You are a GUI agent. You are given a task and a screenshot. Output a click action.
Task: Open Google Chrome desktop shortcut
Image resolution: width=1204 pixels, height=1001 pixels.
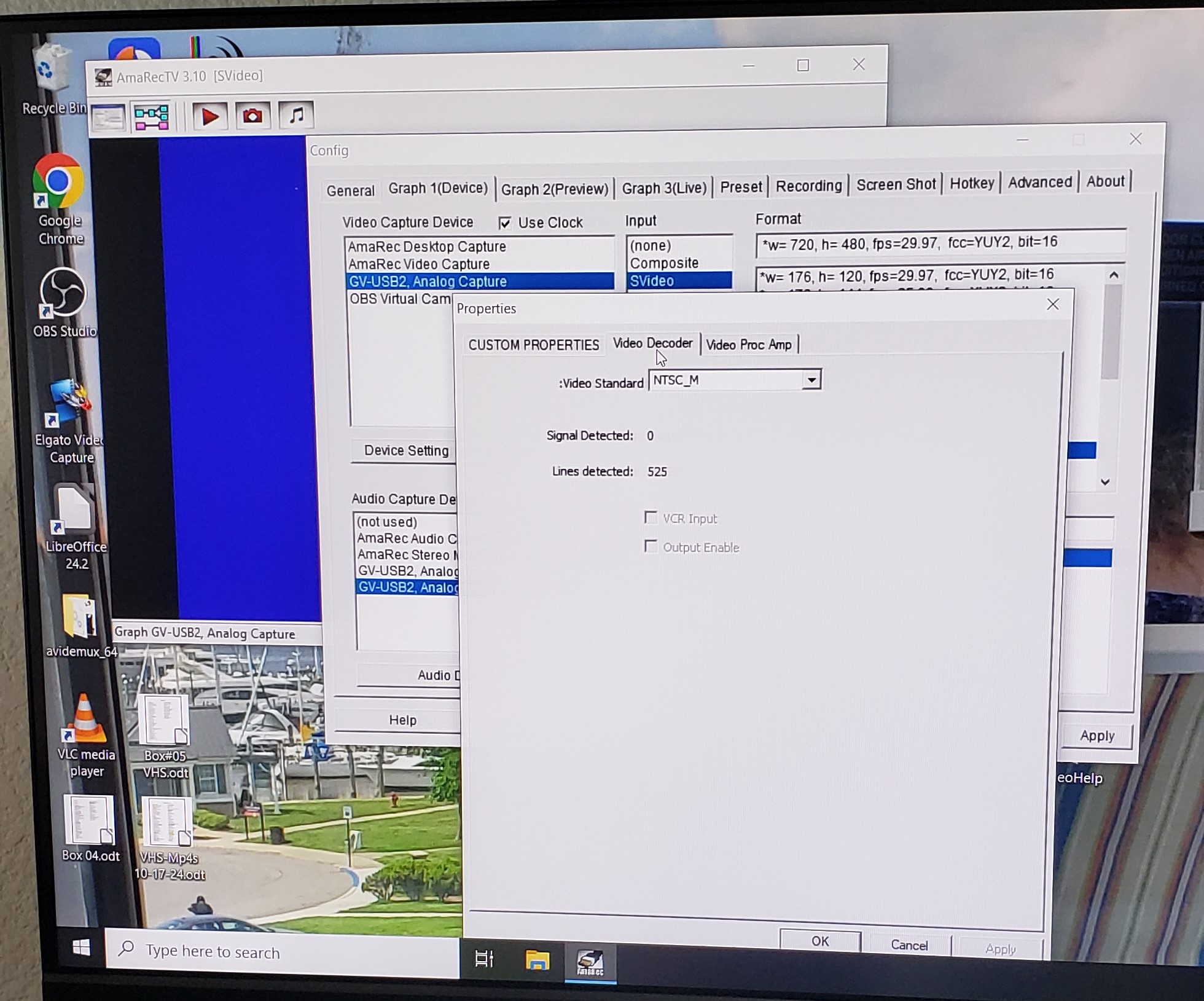pos(59,199)
